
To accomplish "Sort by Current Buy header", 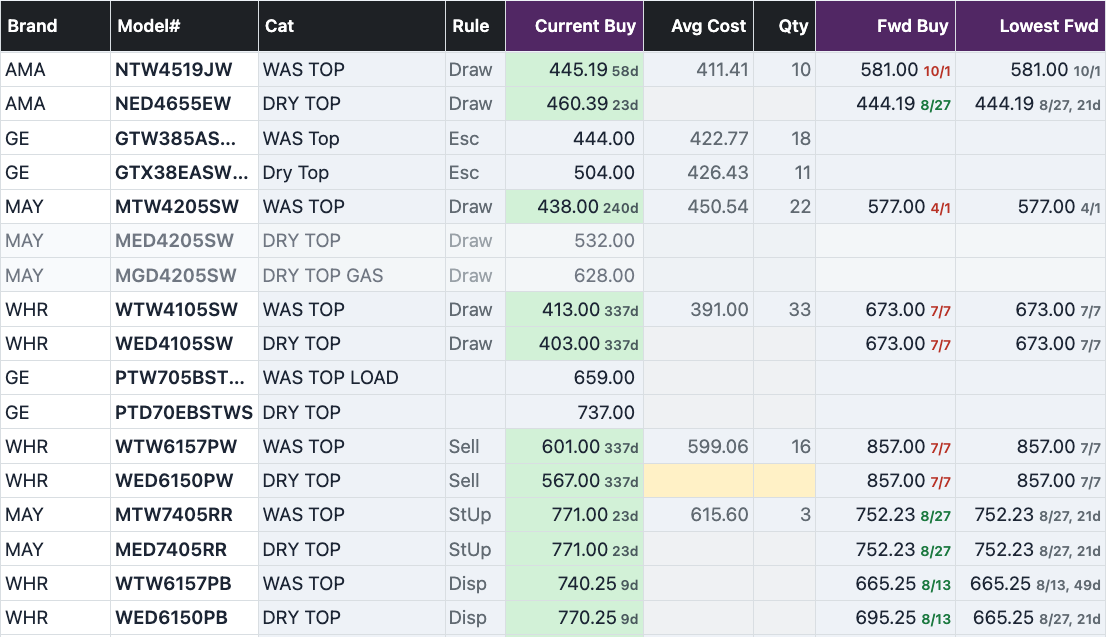I will [x=574, y=26].
